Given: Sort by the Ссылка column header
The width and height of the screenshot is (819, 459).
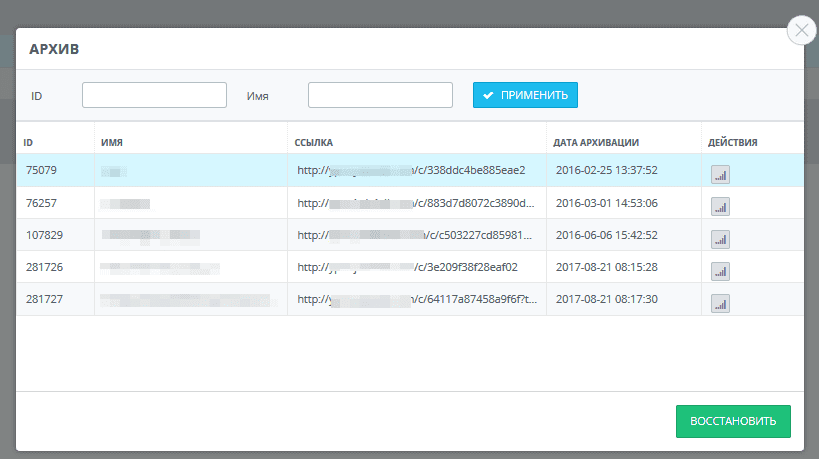Looking at the screenshot, I should [x=313, y=143].
